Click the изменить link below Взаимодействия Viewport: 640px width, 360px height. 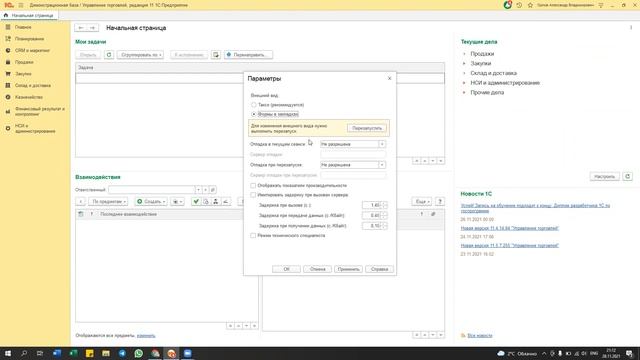pyautogui.click(x=146, y=336)
